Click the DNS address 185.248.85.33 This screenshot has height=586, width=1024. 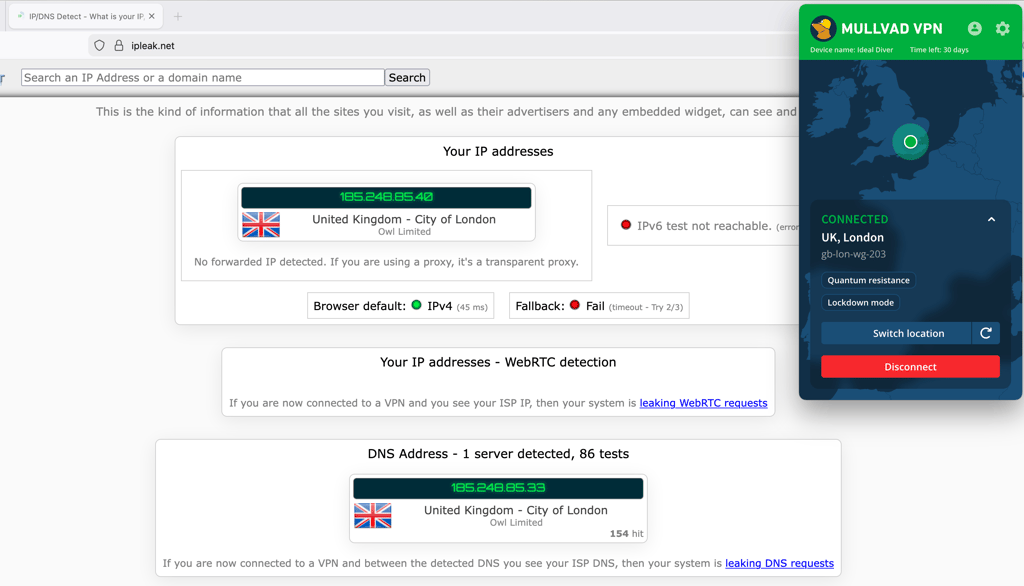click(498, 488)
